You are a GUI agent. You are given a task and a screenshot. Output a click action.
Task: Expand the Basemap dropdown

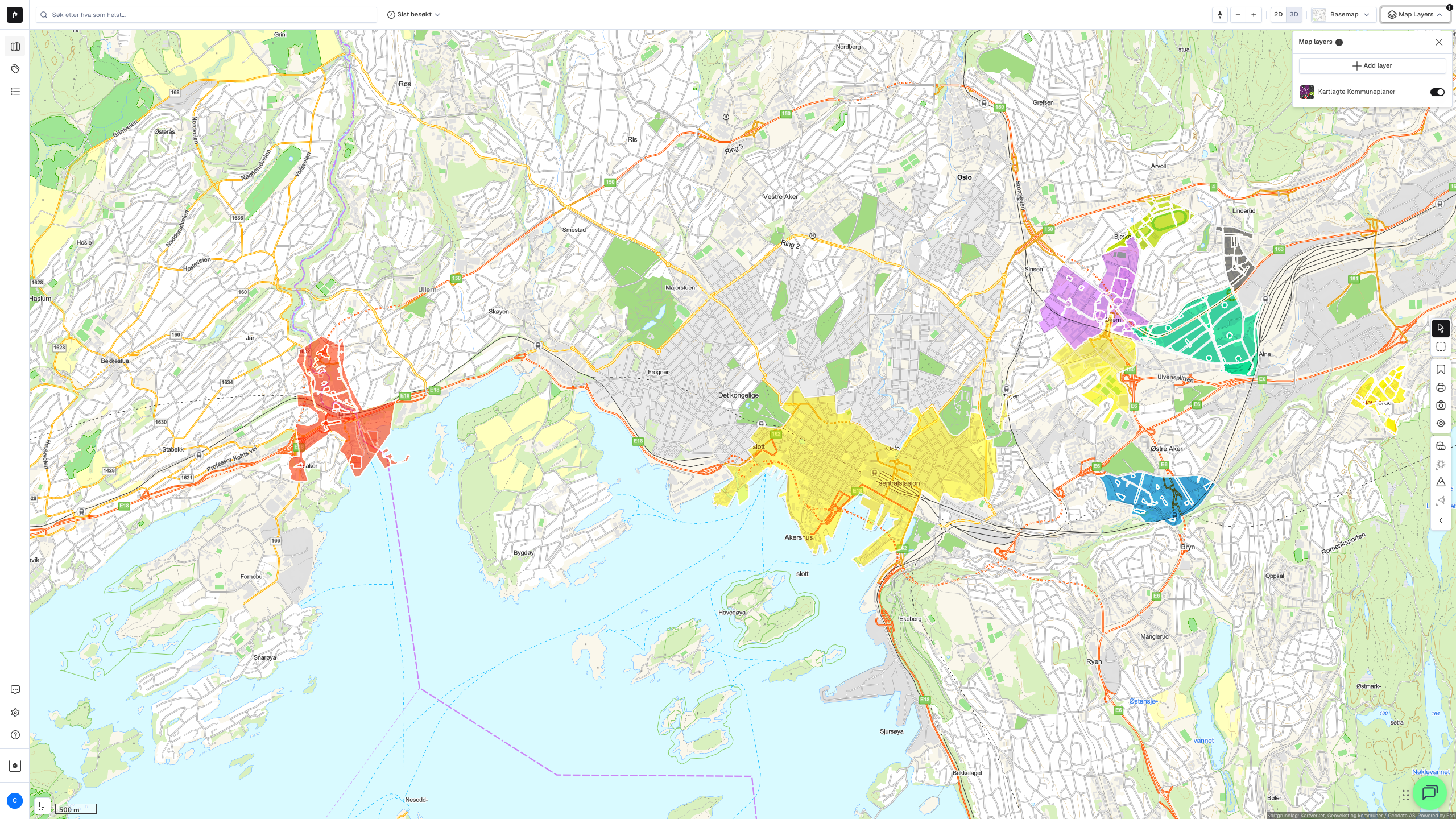tap(1343, 15)
